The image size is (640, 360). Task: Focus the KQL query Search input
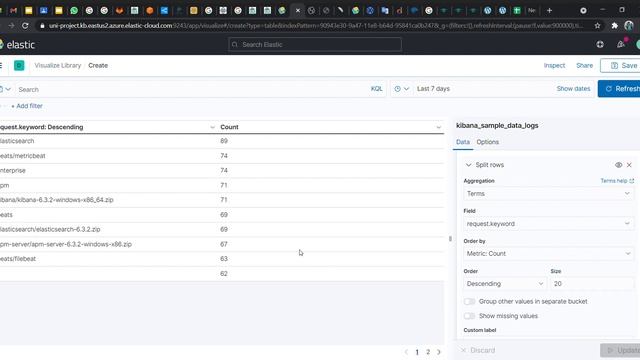tap(192, 89)
